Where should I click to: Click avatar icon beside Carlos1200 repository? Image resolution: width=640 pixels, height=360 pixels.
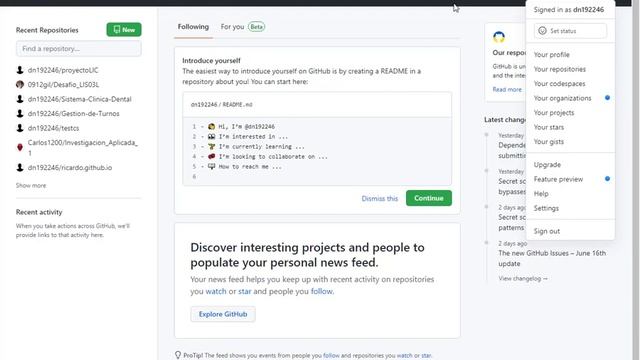click(20, 147)
